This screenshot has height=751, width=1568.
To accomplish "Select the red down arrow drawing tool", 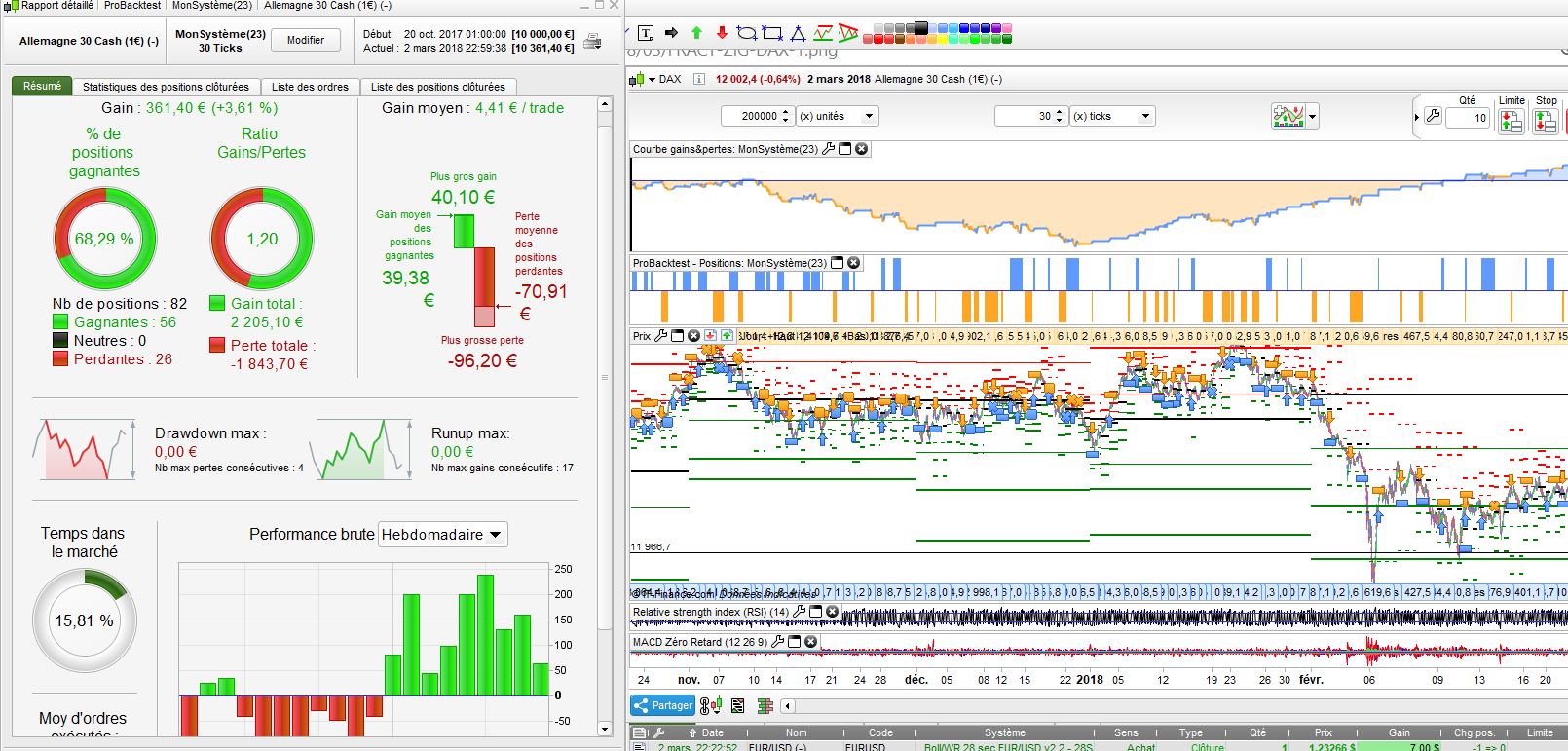I will tap(722, 33).
